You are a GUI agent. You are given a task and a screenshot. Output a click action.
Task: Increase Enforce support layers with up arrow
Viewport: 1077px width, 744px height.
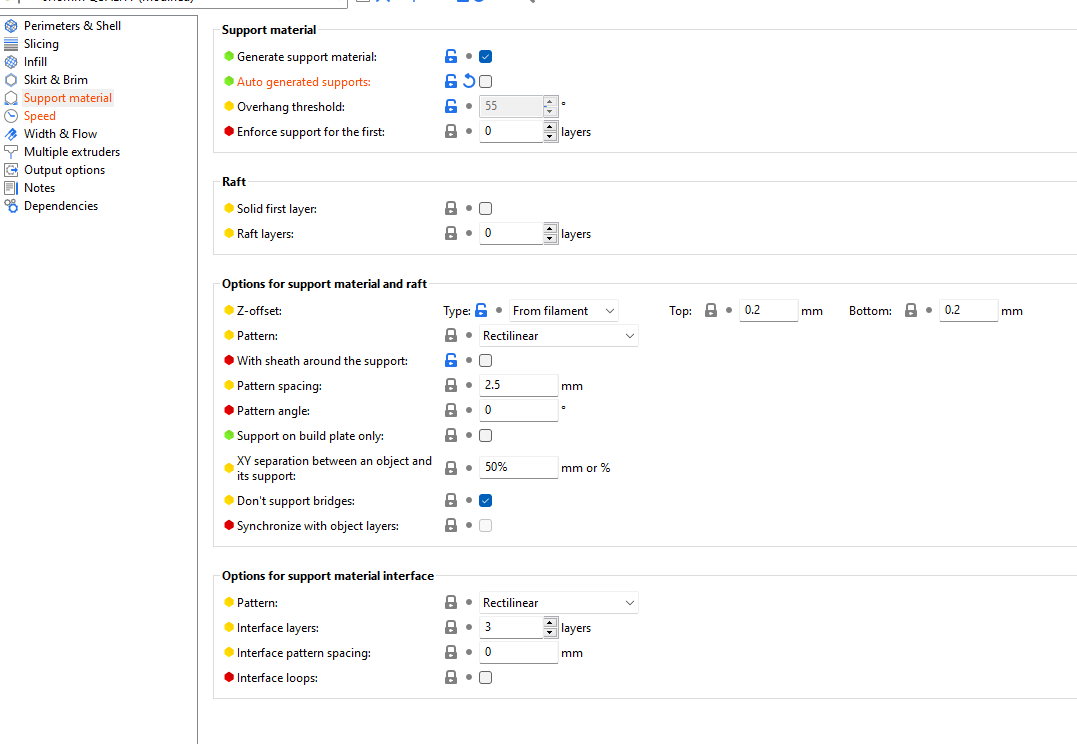point(550,126)
